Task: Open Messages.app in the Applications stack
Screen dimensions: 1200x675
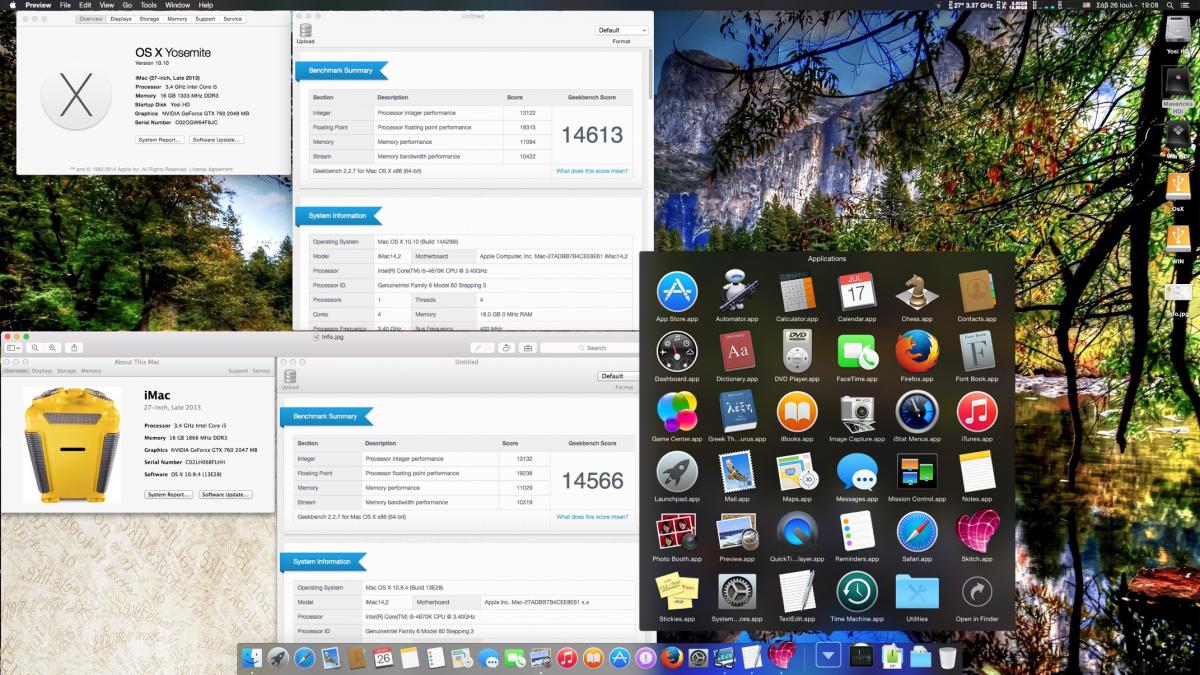Action: click(x=857, y=471)
